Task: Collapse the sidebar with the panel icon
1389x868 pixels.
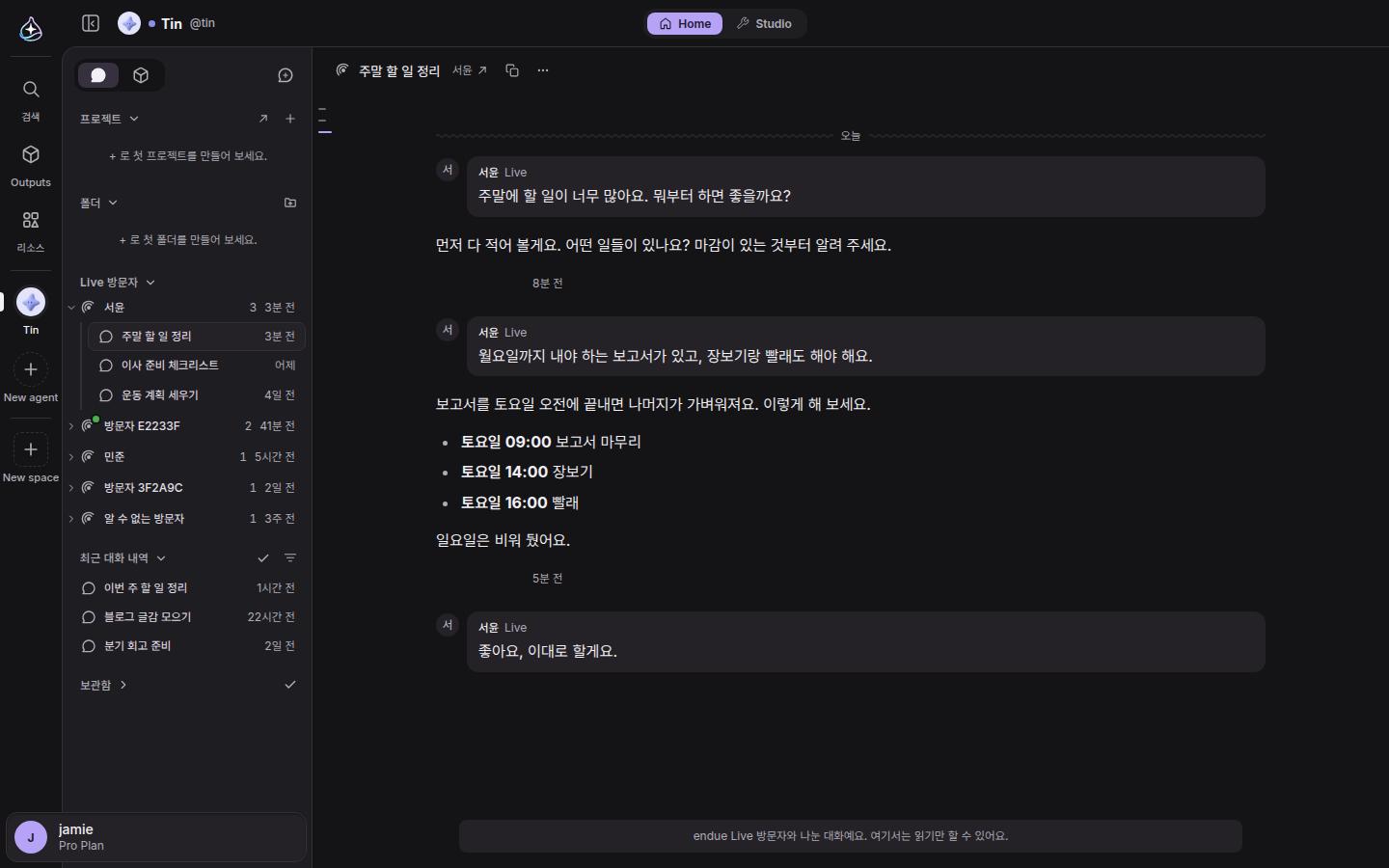Action: pos(91,23)
